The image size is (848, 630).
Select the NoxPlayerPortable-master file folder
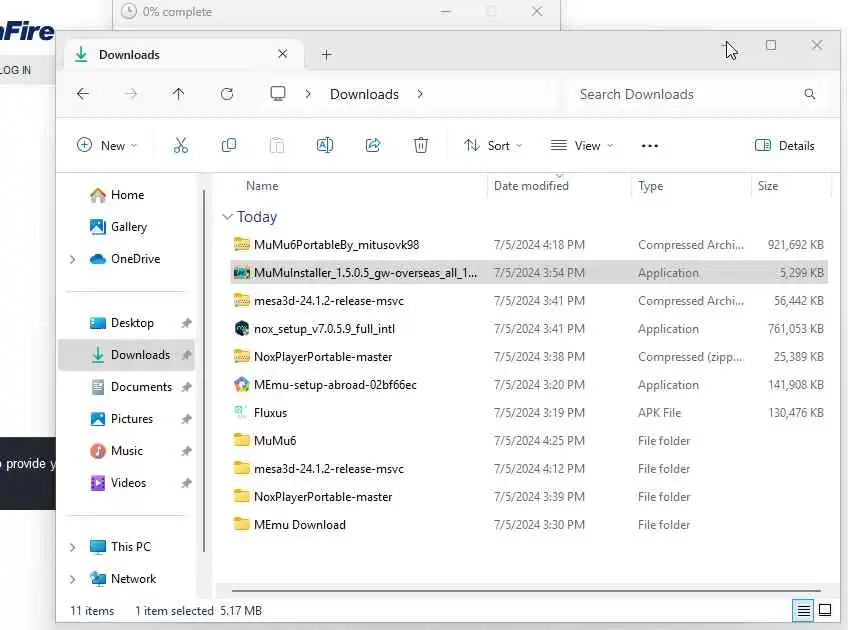(x=527, y=497)
